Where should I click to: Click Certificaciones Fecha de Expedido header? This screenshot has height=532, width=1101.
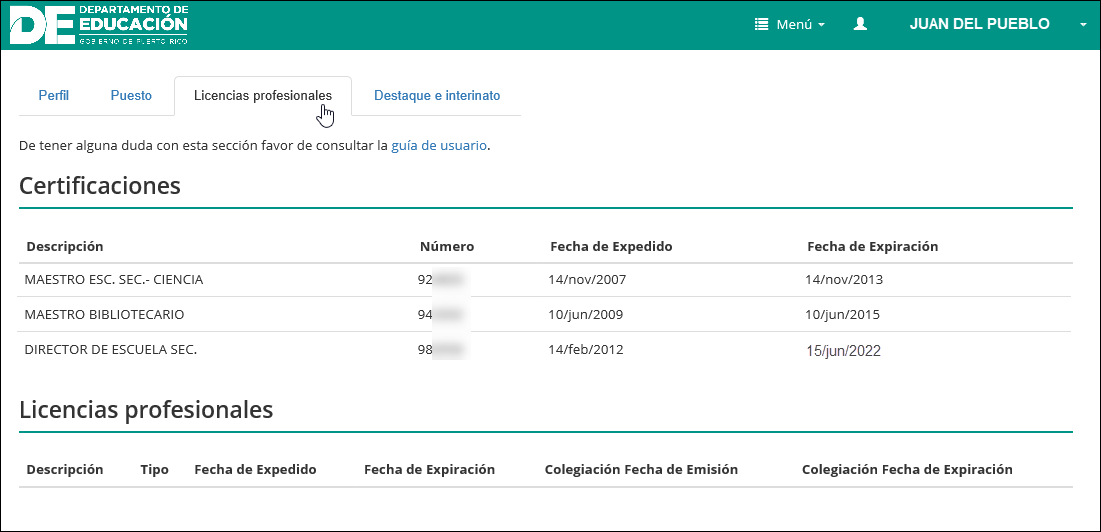point(611,246)
